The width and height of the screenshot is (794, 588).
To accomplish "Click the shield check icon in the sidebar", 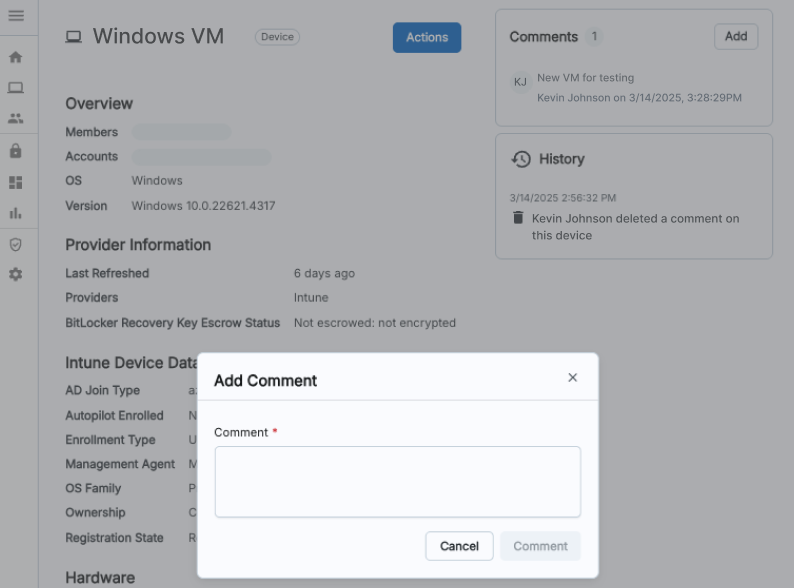I will click(16, 244).
